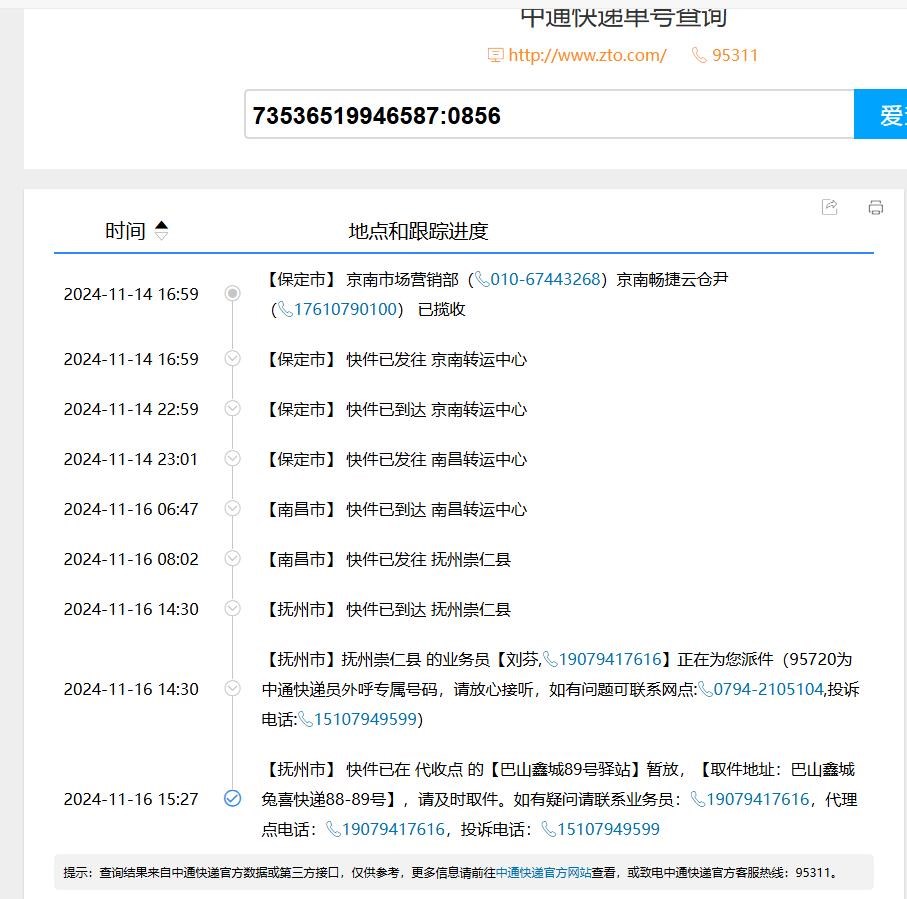Image resolution: width=907 pixels, height=899 pixels.
Task: Click complaint number 15107949599 in 14:30 entry
Action: click(x=365, y=719)
